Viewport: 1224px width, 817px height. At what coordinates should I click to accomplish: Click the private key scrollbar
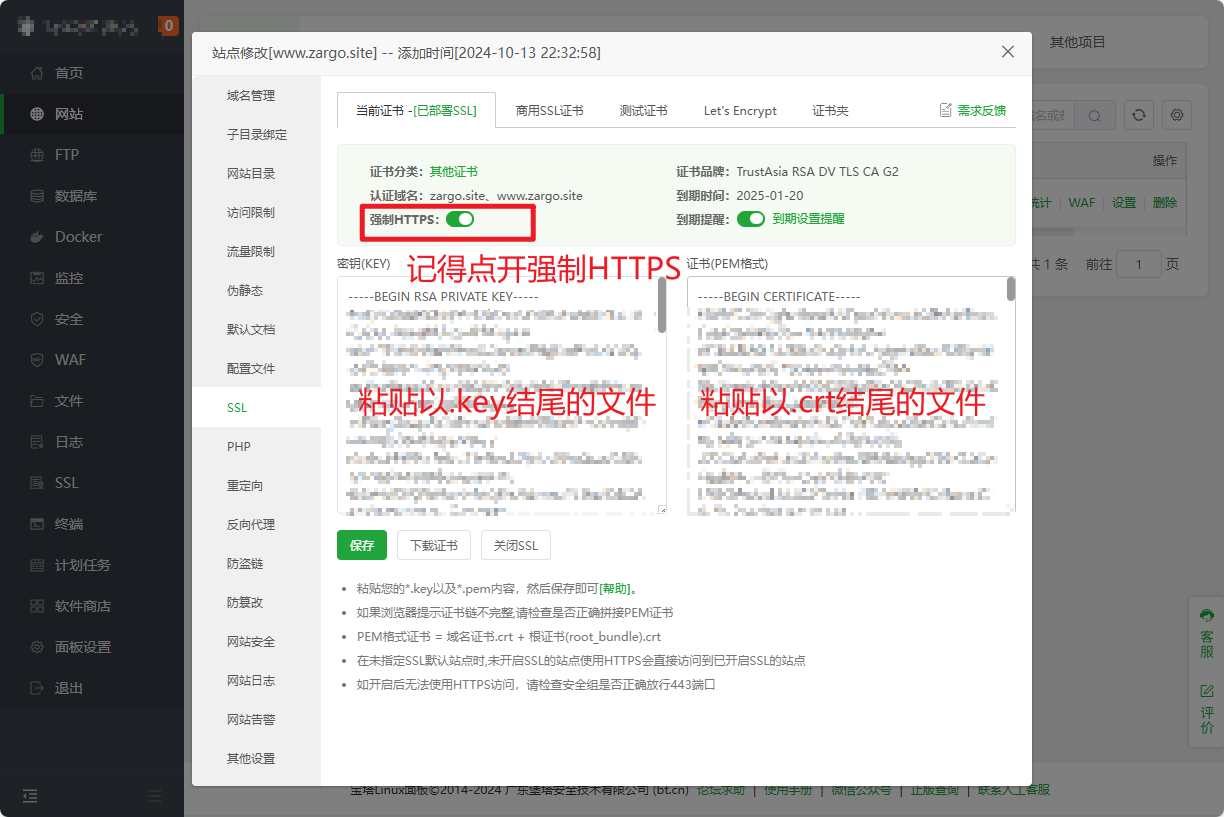661,307
